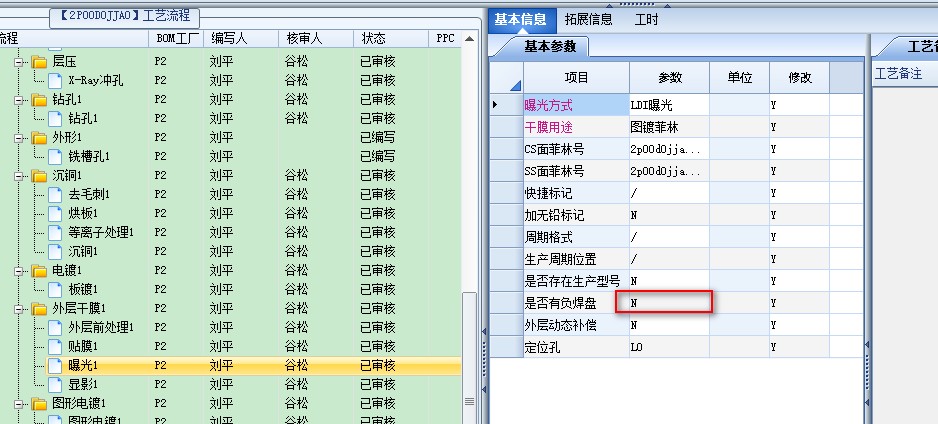Collapse the 钻孔1 folder node
Image resolution: width=938 pixels, height=424 pixels.
pyautogui.click(x=19, y=99)
